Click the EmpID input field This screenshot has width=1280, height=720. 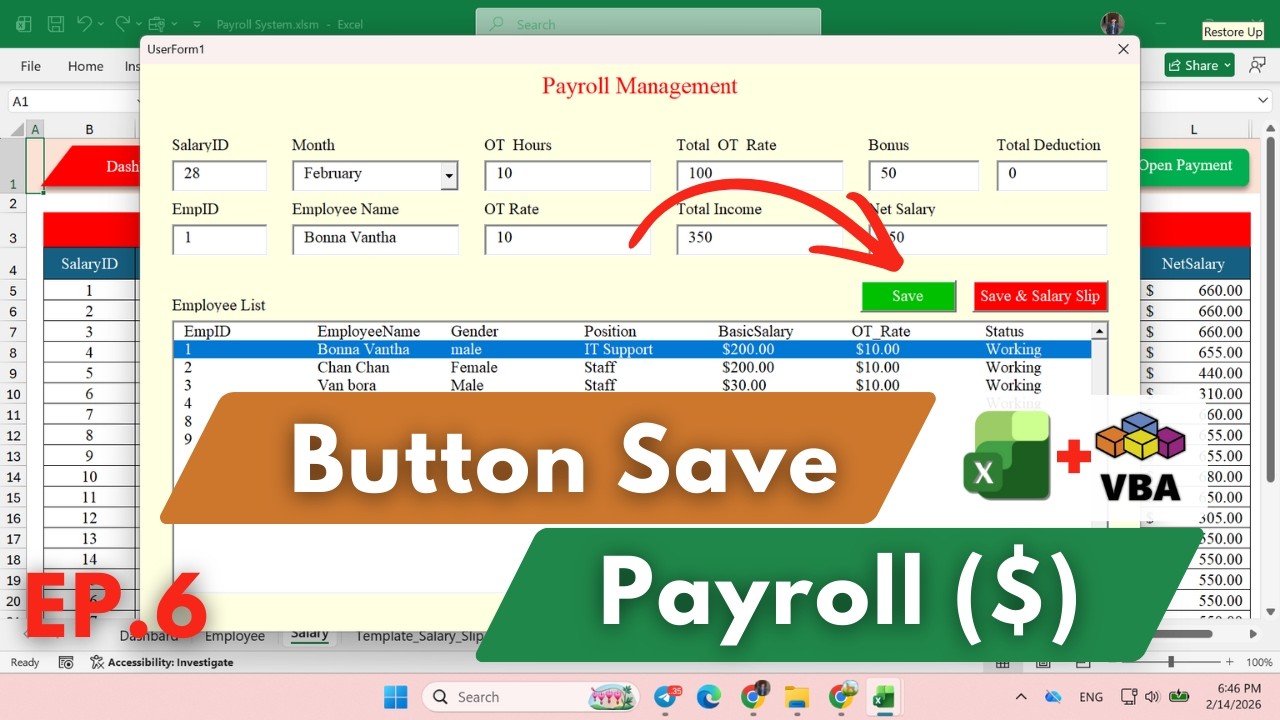coord(220,239)
